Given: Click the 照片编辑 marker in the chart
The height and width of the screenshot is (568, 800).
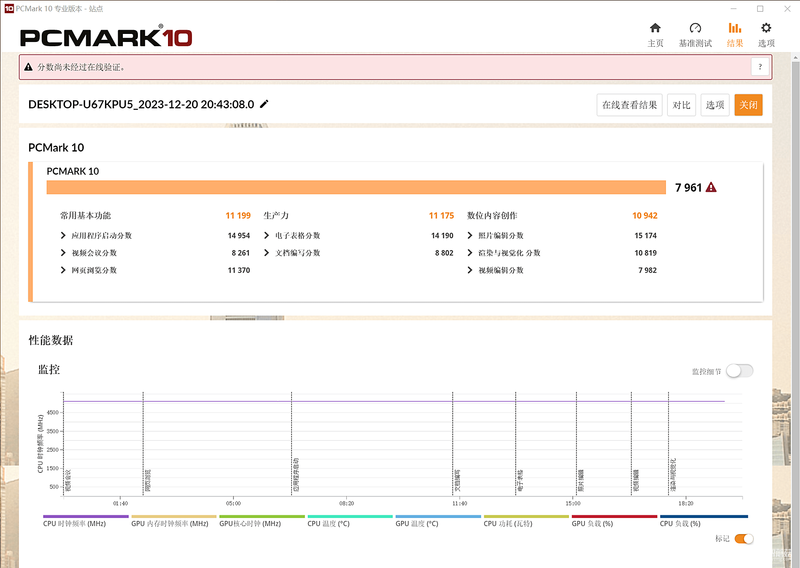Looking at the screenshot, I should [581, 481].
